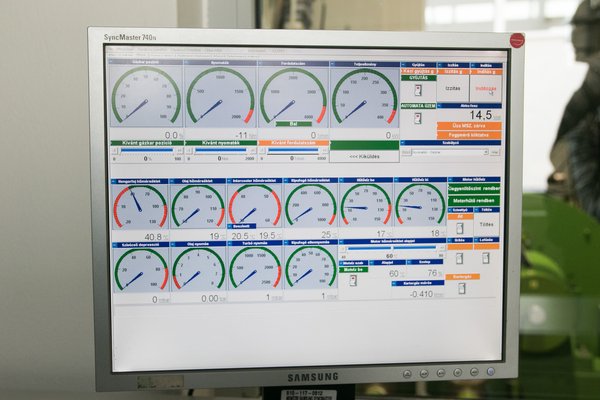The width and height of the screenshot is (600, 400).
Task: Click the Motor hőmérséklet alapjel slider
Action: point(390,248)
